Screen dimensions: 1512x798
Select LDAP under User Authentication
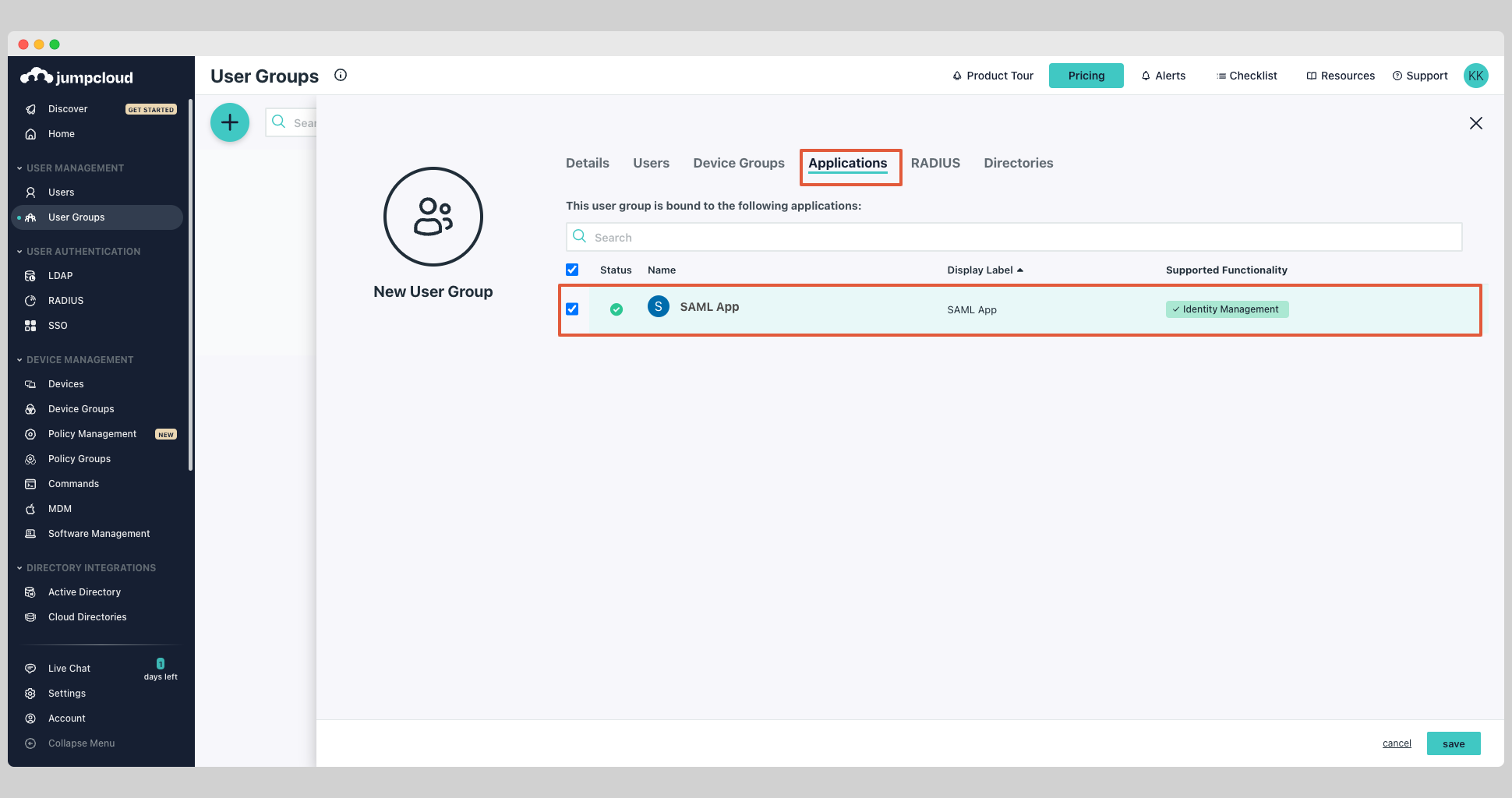pyautogui.click(x=58, y=275)
